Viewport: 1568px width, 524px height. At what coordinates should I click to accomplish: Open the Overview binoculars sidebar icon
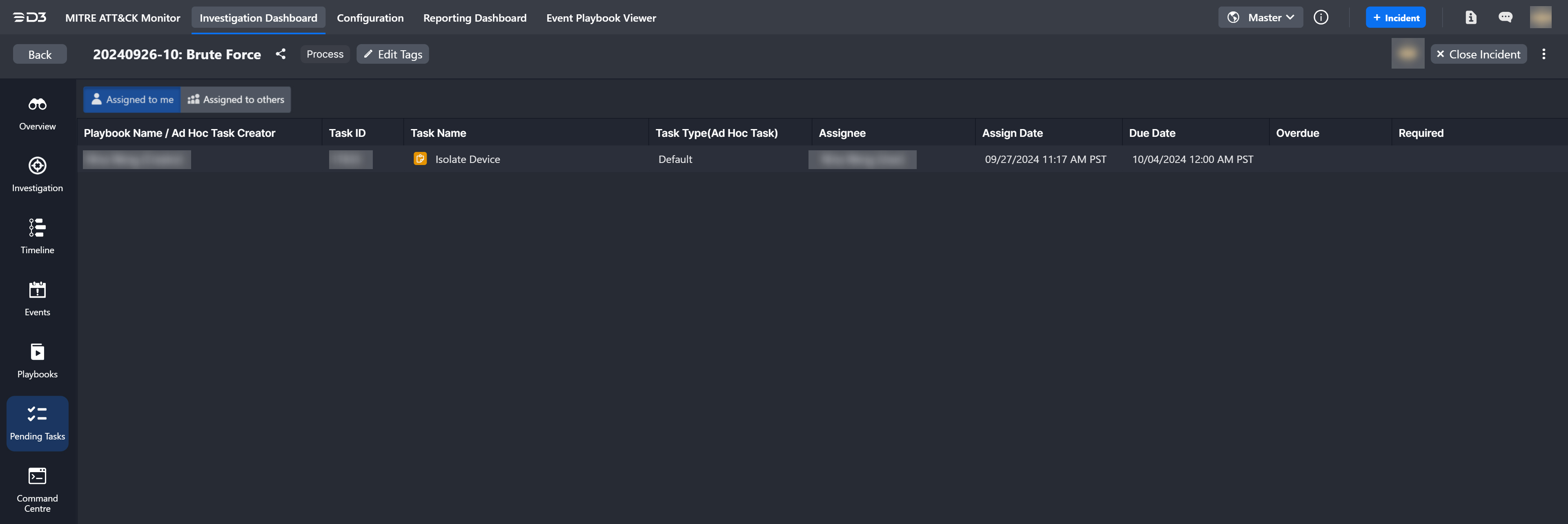(37, 105)
